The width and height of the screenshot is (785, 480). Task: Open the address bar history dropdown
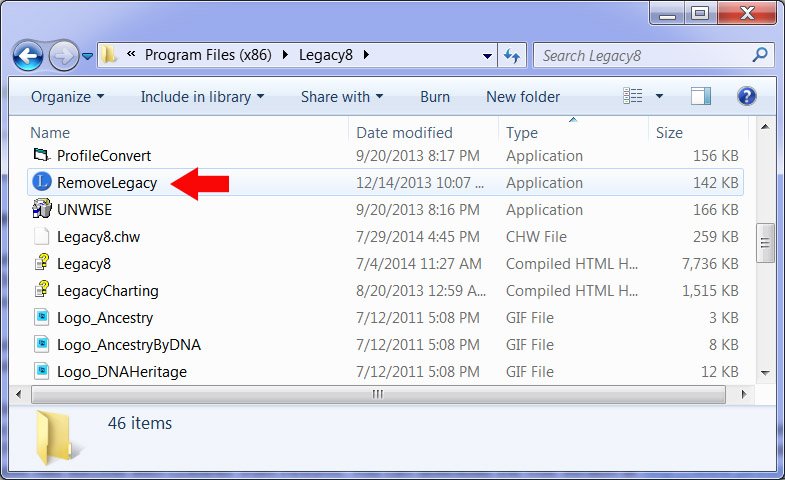point(487,56)
